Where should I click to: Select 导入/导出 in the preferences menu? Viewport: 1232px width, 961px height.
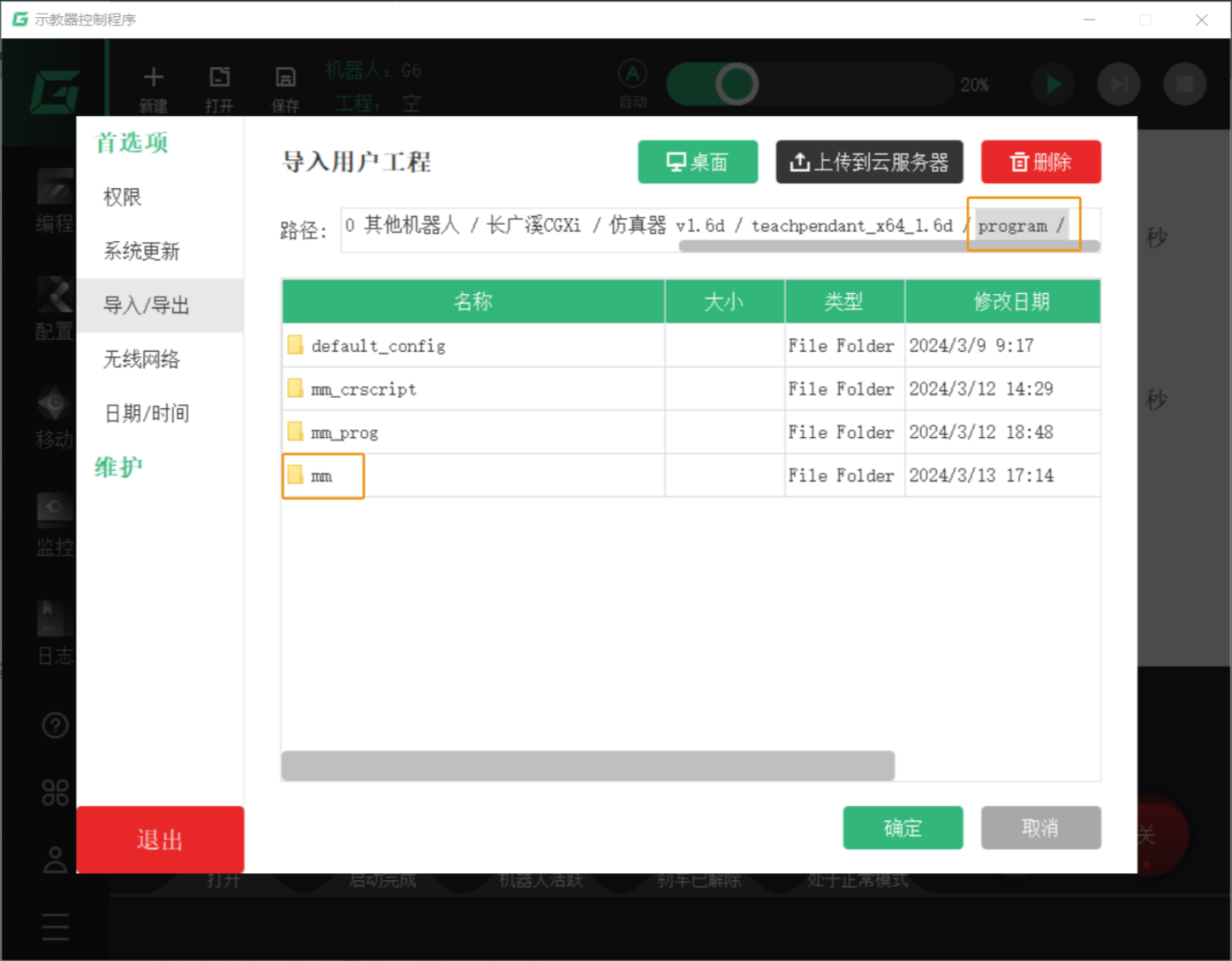pos(160,305)
